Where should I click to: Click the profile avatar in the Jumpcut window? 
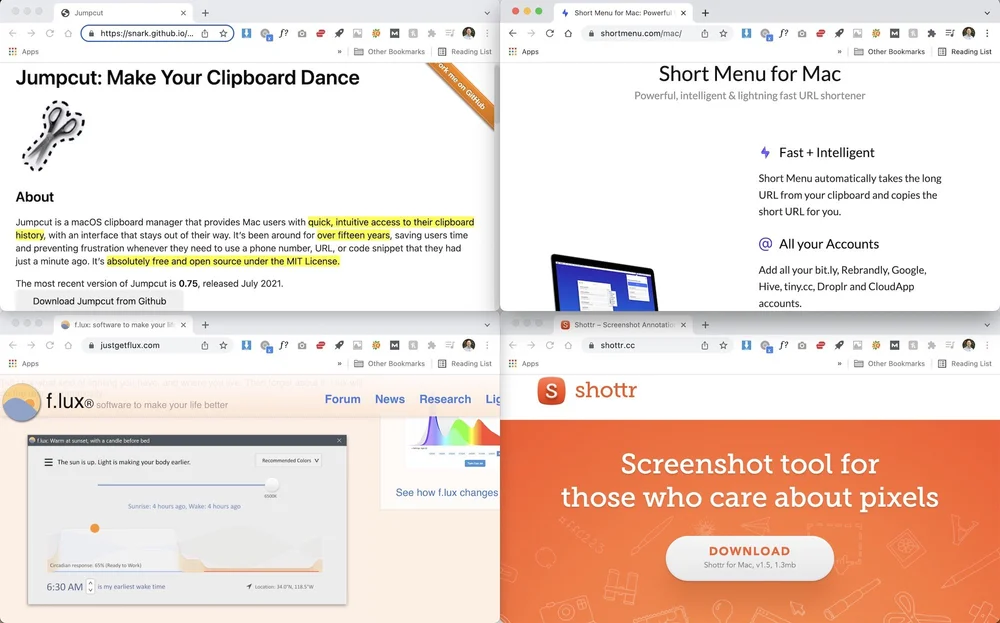point(469,33)
